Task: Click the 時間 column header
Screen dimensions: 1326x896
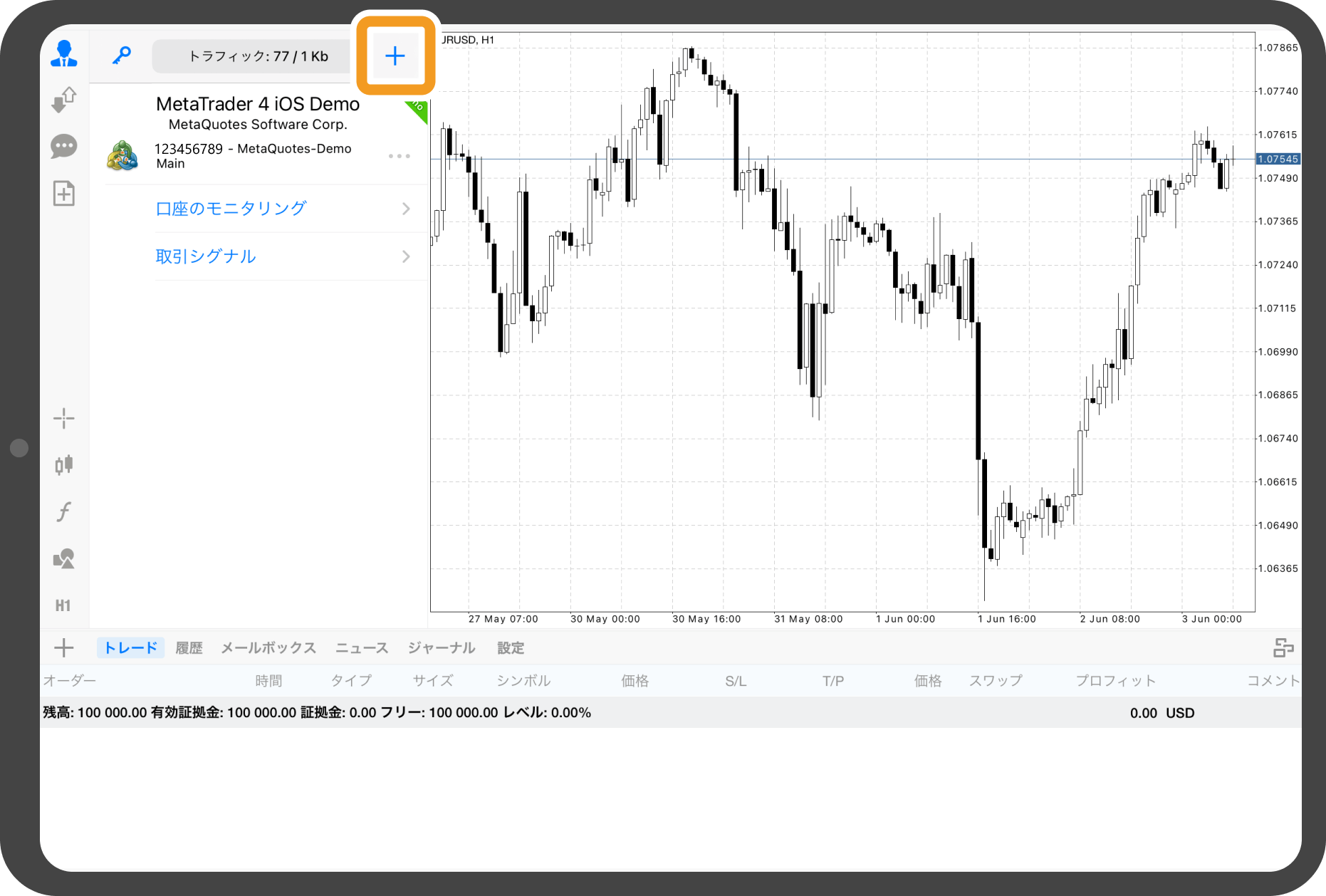Action: tap(269, 680)
